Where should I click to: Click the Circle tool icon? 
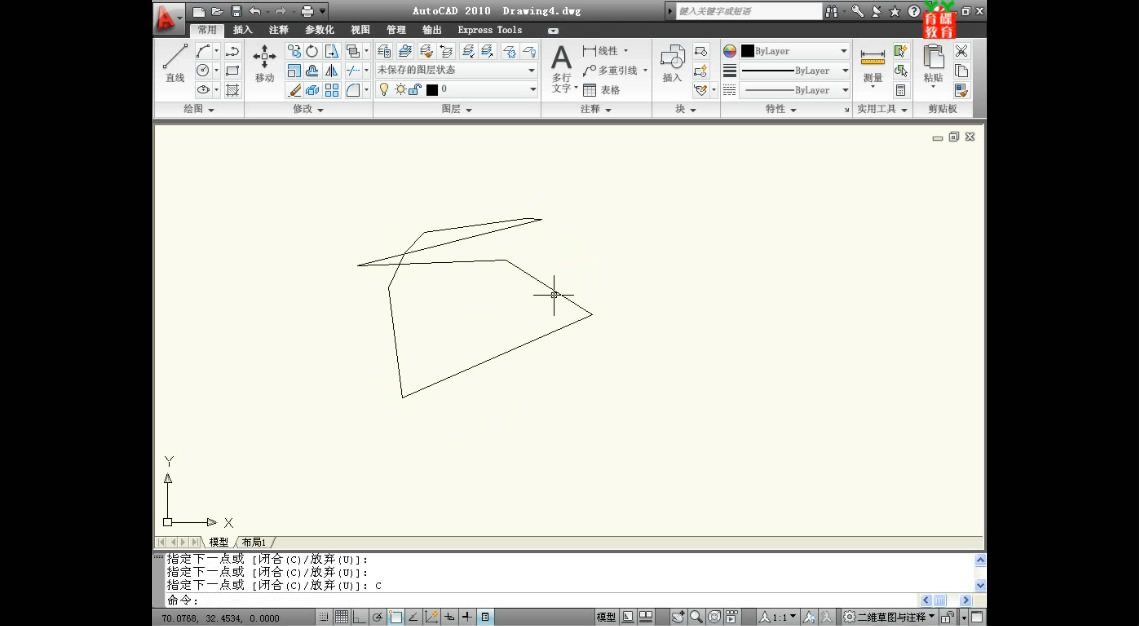[203, 70]
